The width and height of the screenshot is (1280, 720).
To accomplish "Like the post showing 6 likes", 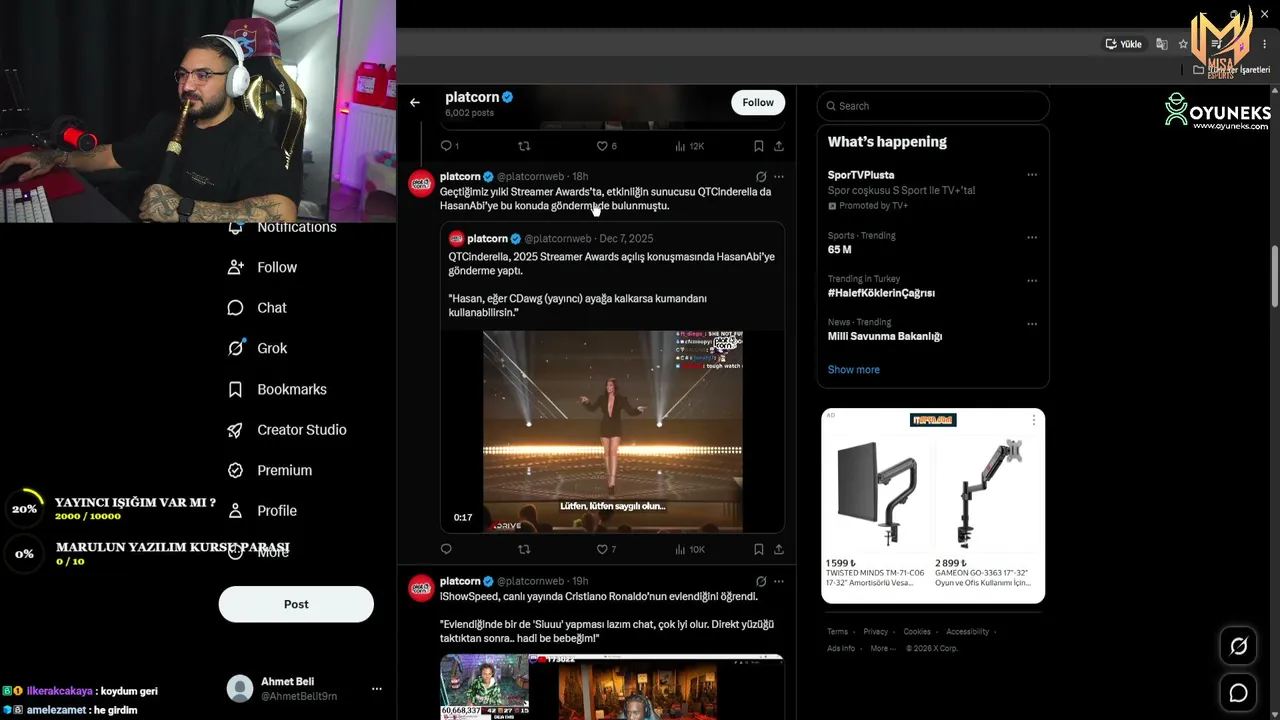I will click(606, 146).
